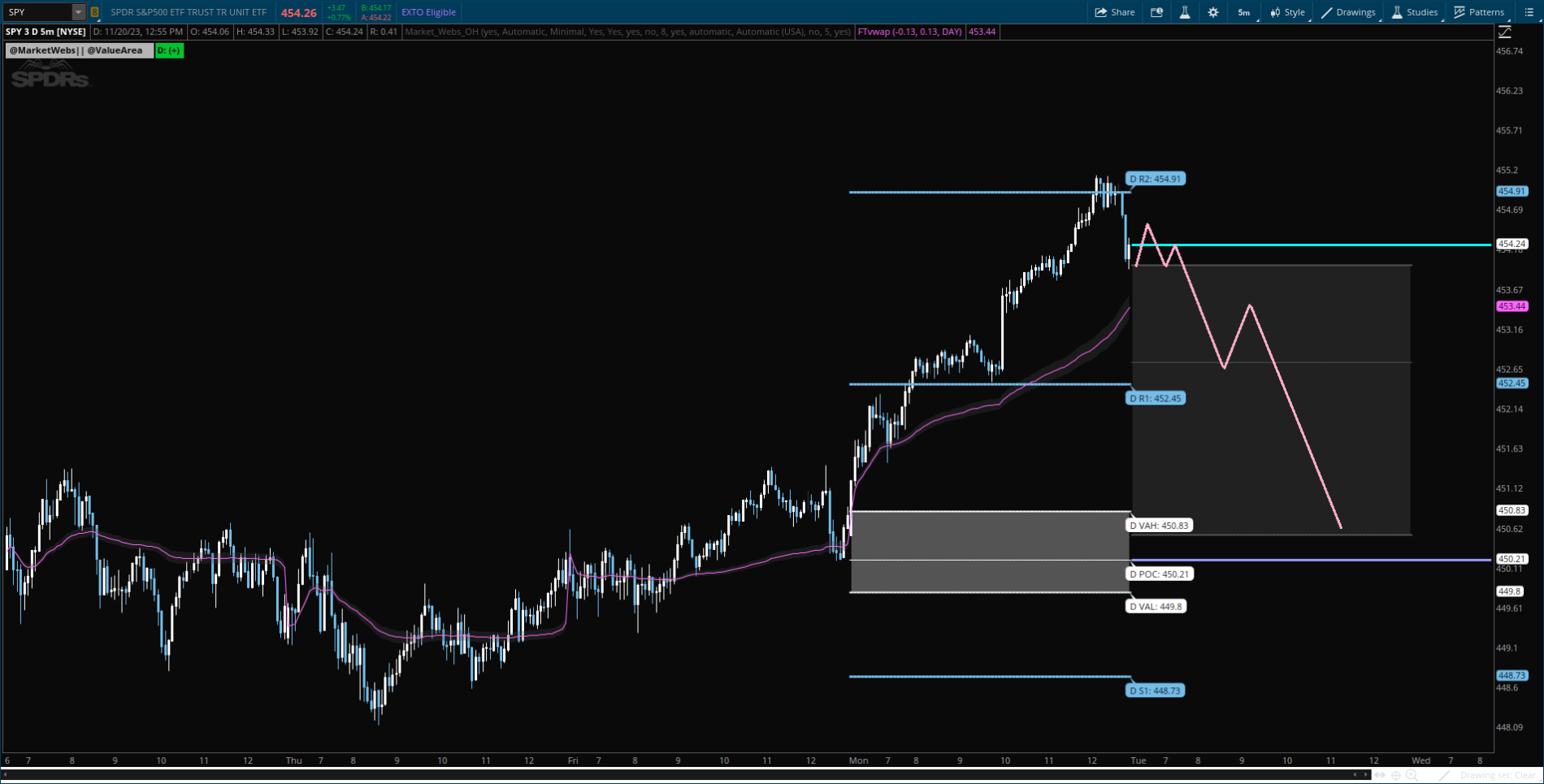Open chart settings gear icon
The width and height of the screenshot is (1544, 784).
tap(1213, 12)
